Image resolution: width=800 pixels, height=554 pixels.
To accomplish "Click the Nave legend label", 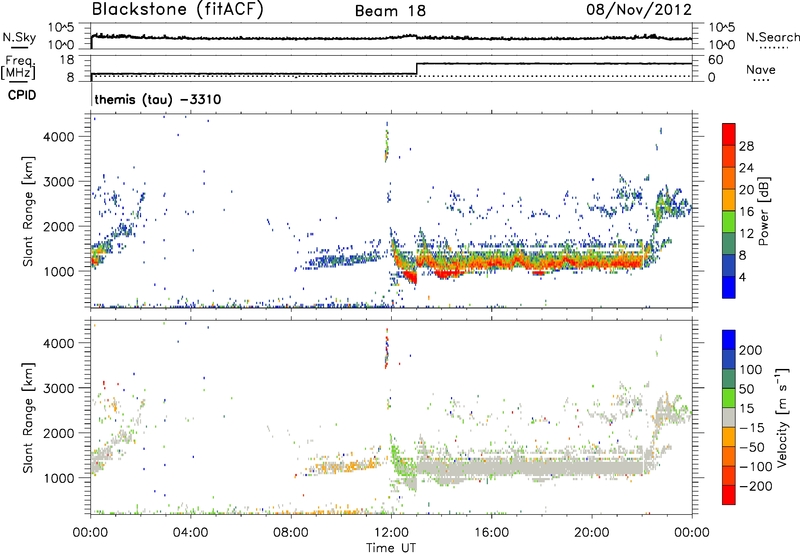I will point(761,70).
